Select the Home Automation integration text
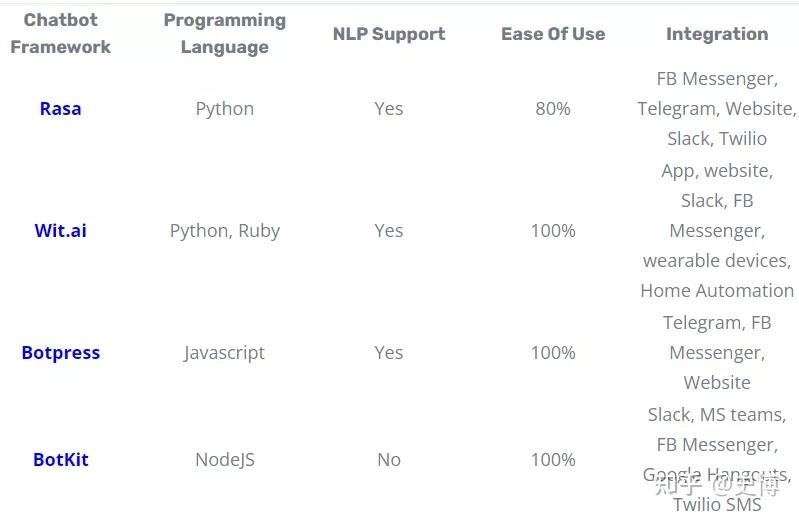799x518 pixels. (717, 291)
